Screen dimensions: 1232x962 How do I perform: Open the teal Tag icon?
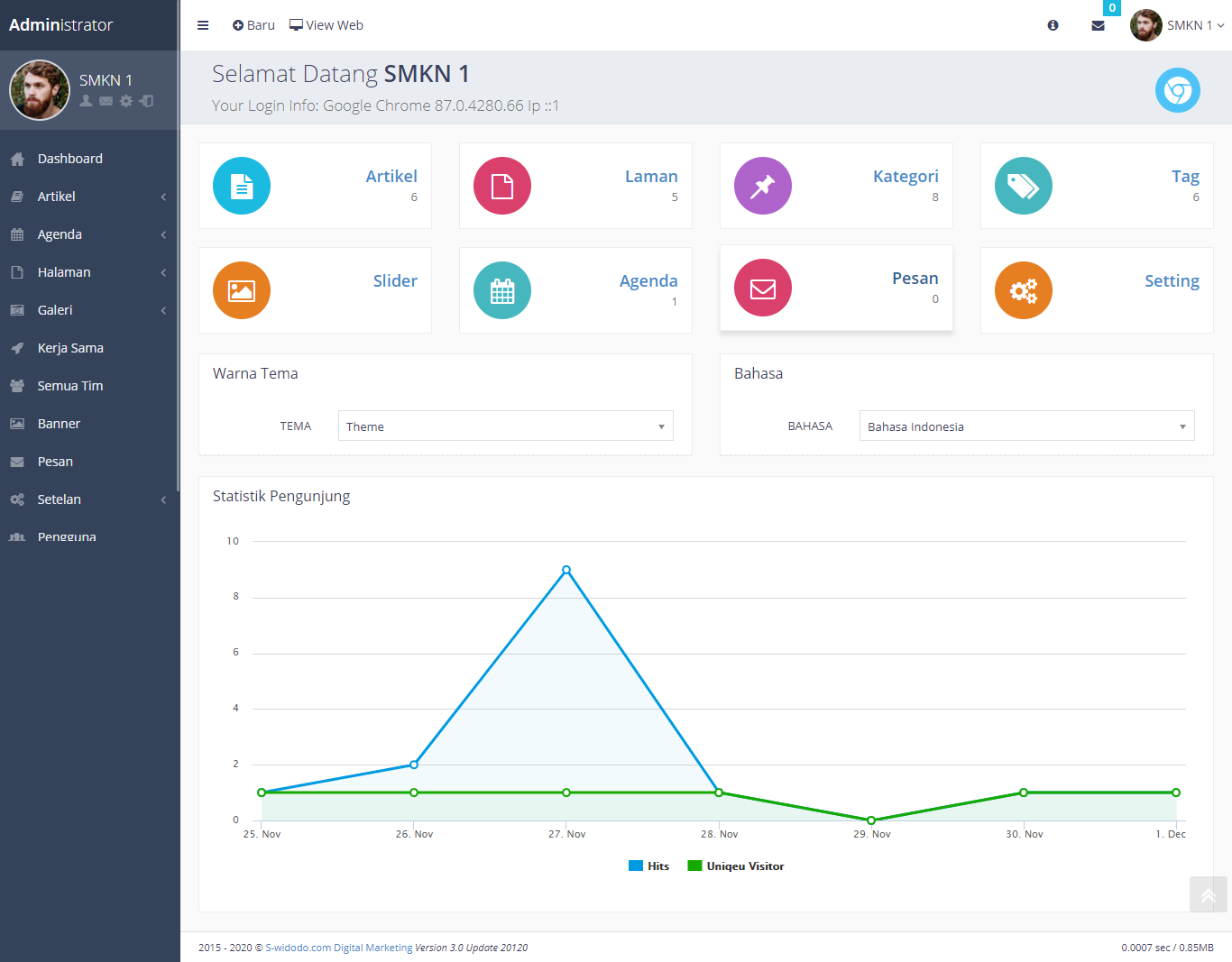point(1024,186)
